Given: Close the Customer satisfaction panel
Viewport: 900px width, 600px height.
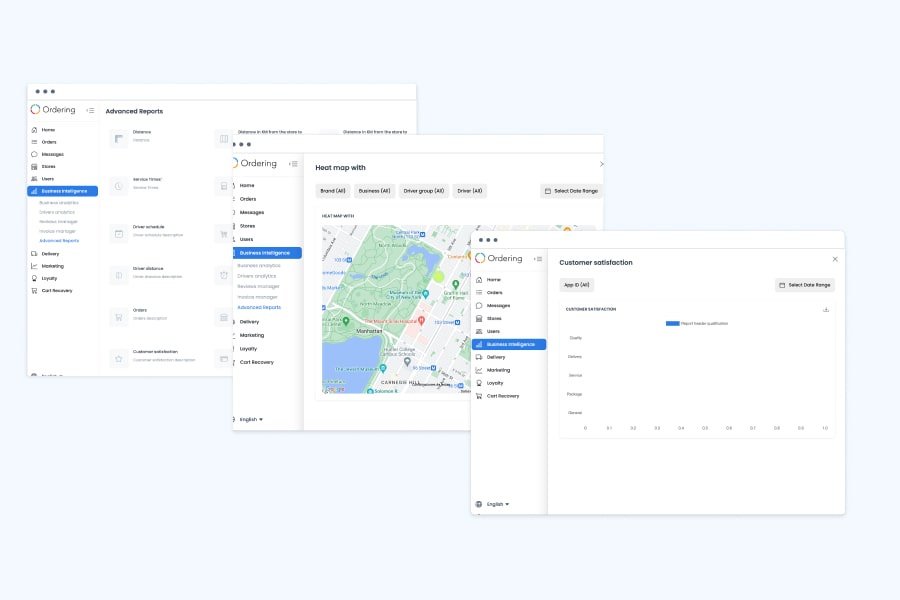Looking at the screenshot, I should pos(835,259).
